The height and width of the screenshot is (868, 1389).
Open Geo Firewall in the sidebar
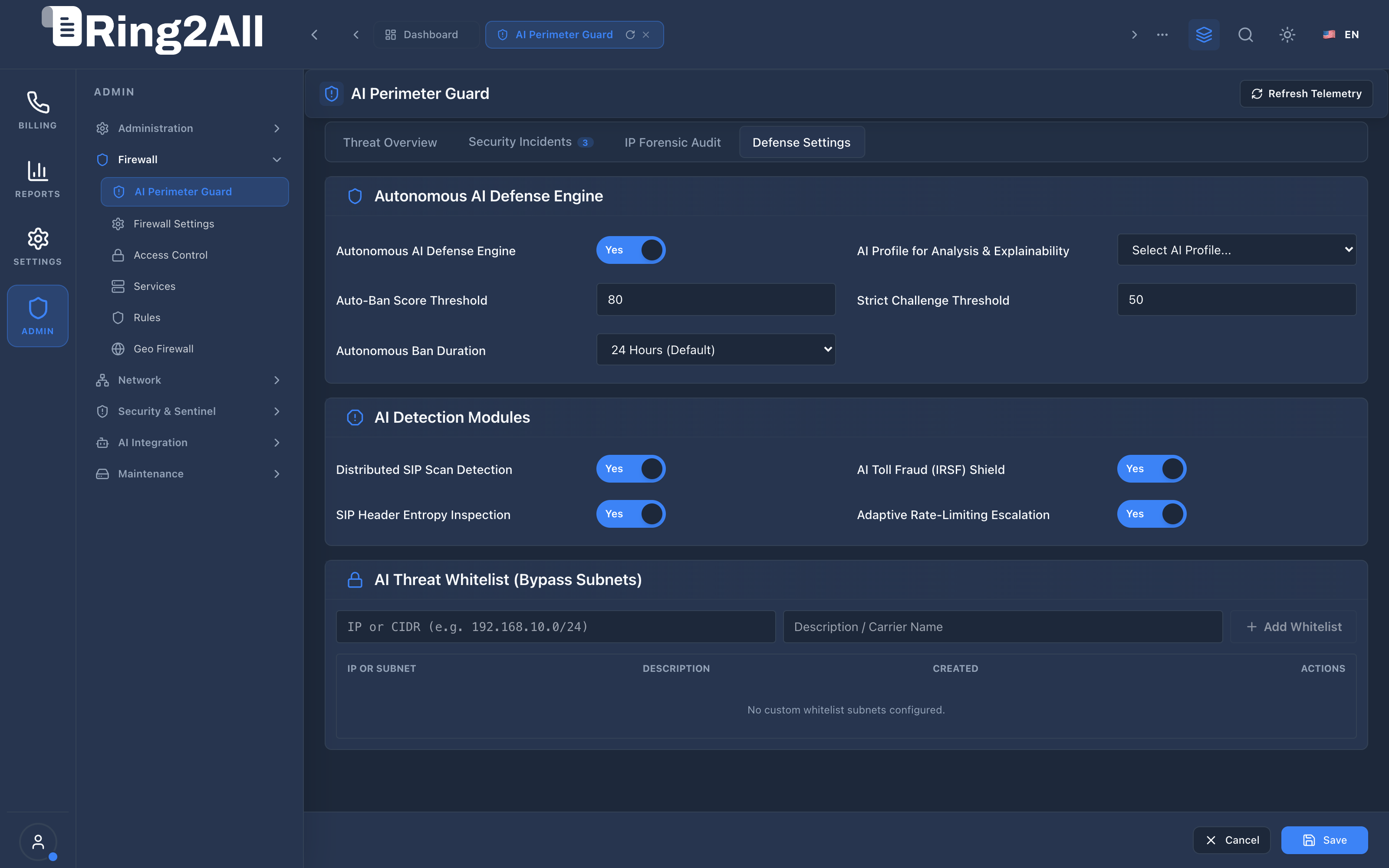pos(164,349)
